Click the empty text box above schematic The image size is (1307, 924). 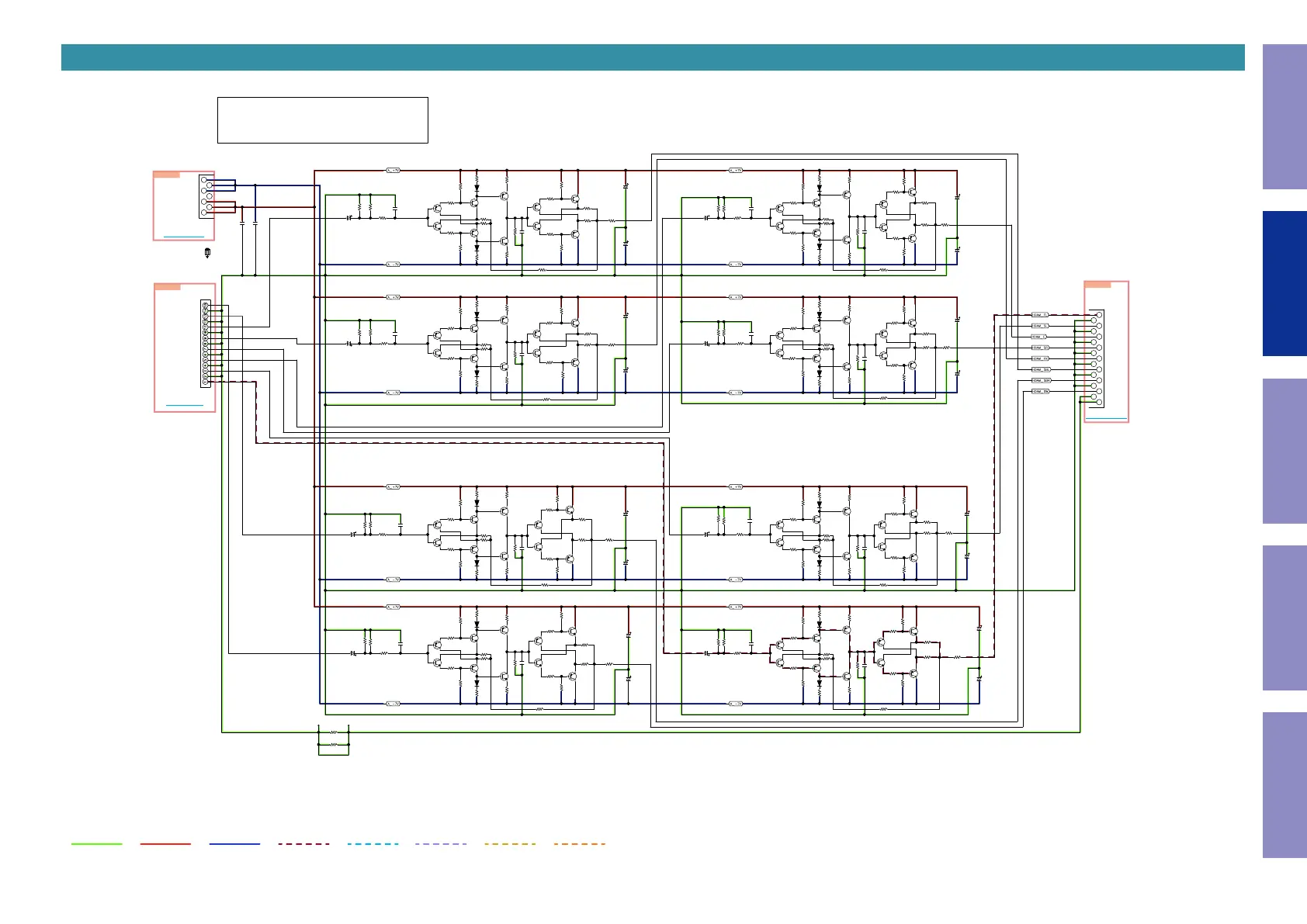(x=322, y=120)
